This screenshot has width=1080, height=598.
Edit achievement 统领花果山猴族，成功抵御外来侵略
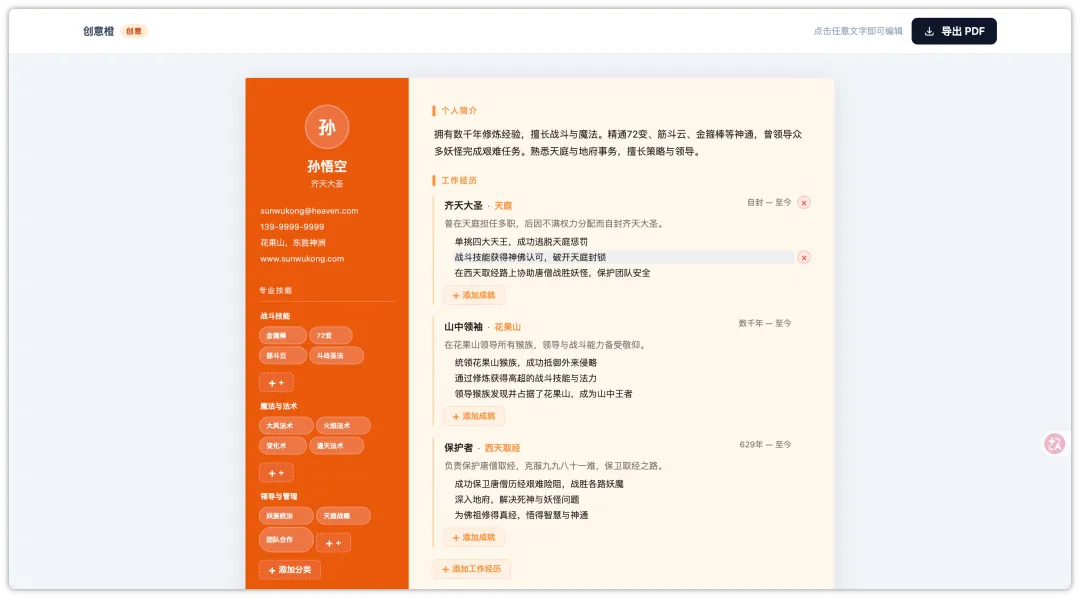[x=526, y=362]
